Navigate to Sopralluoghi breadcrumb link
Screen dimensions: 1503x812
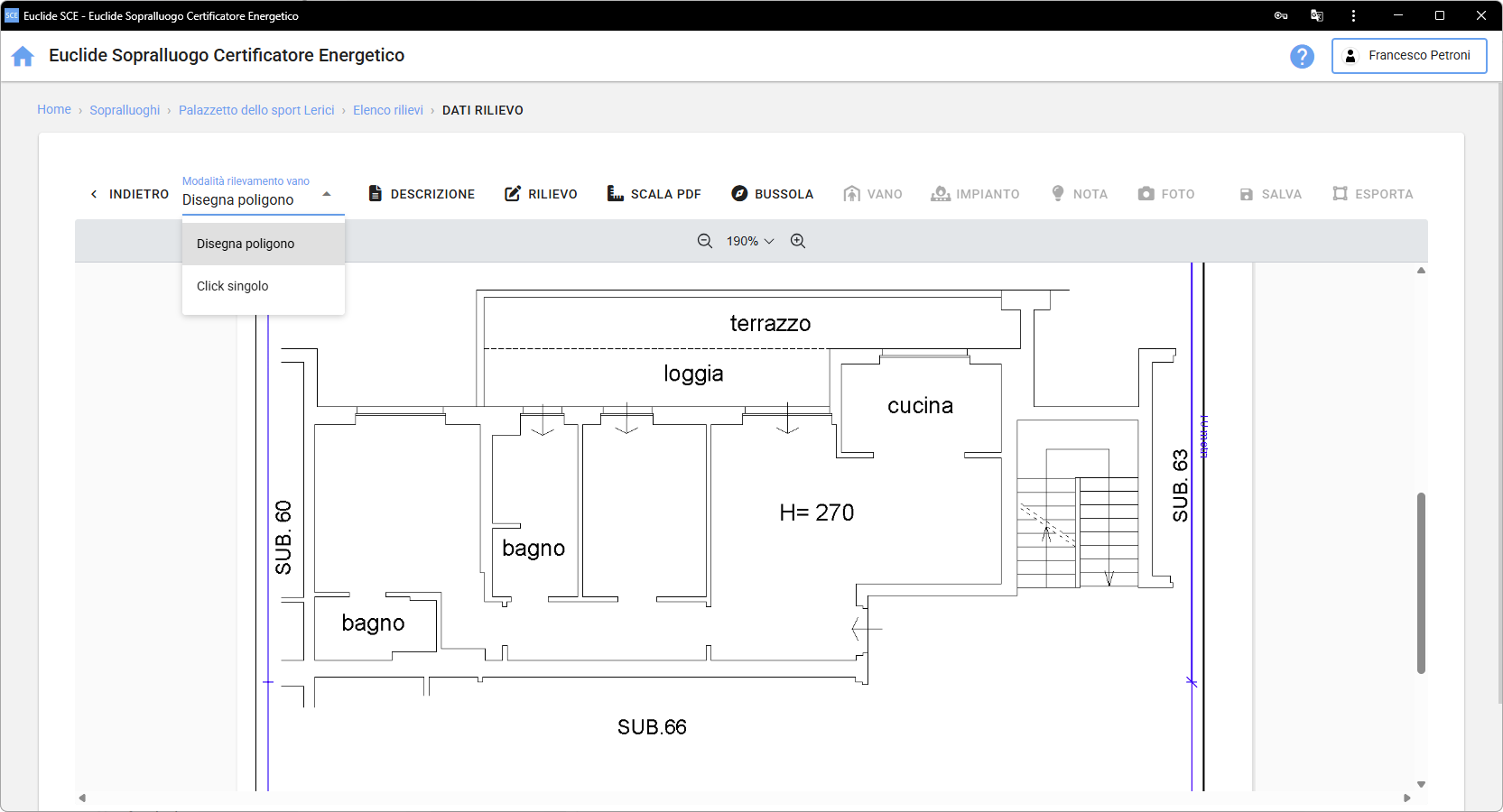click(x=125, y=110)
